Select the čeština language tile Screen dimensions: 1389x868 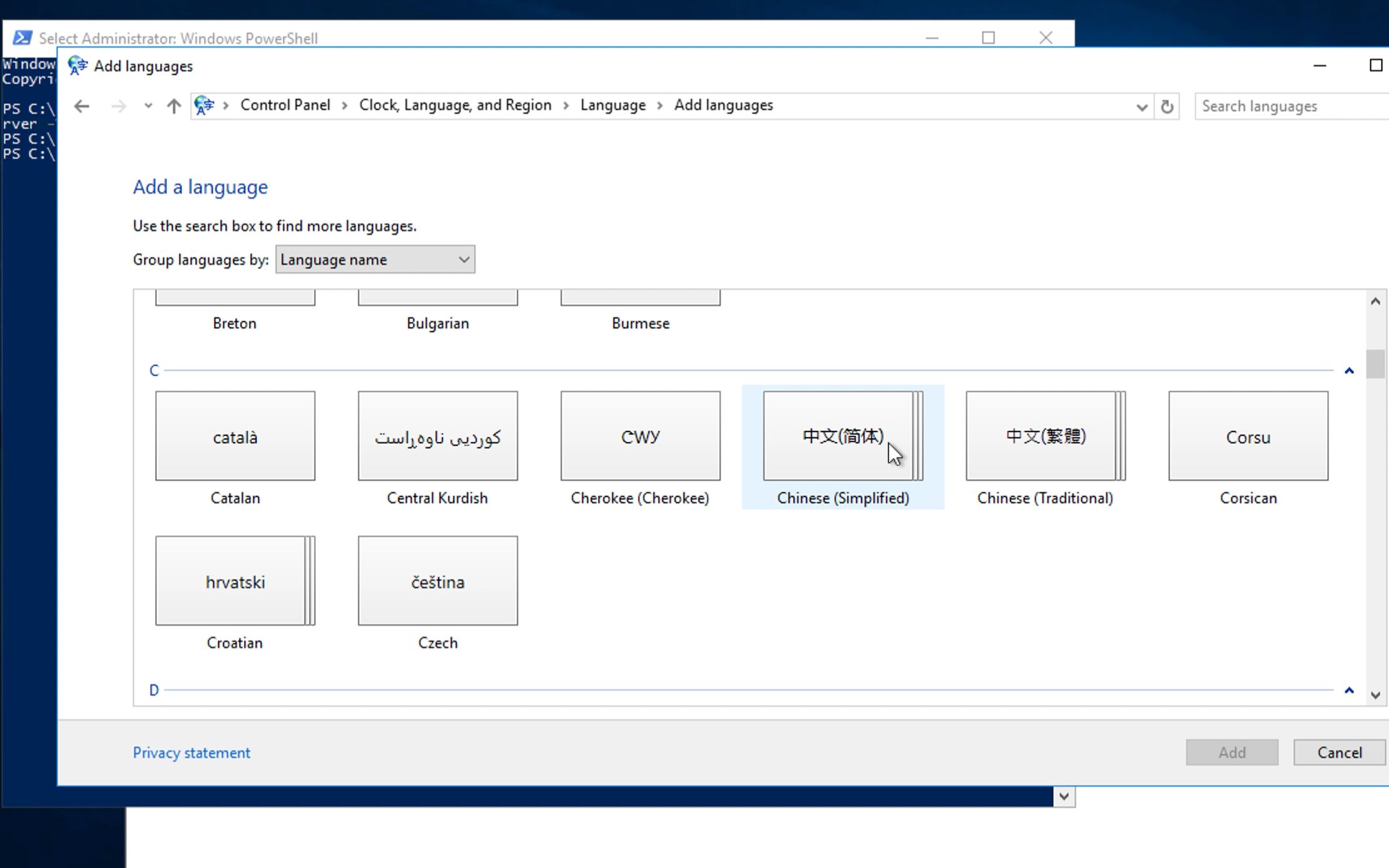[437, 581]
